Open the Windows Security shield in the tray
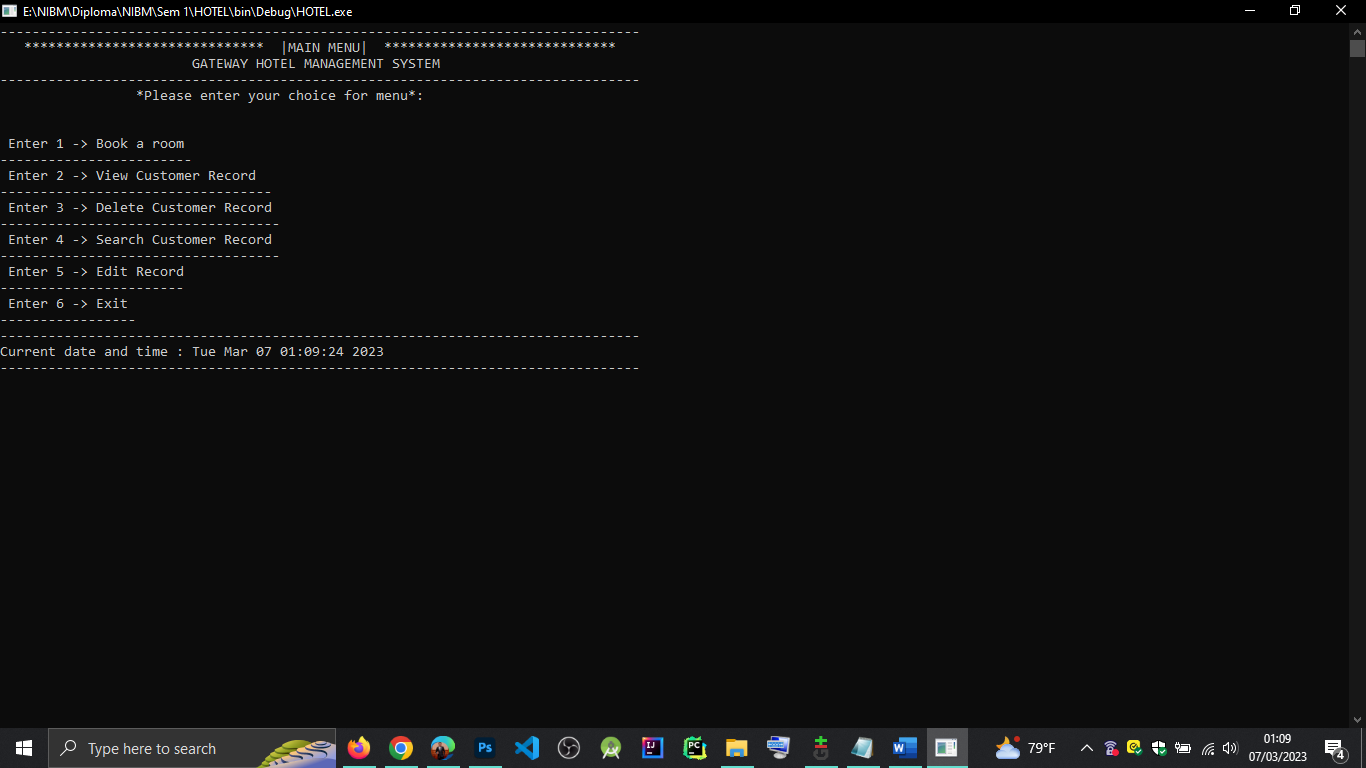The image size is (1366, 768). click(1158, 748)
